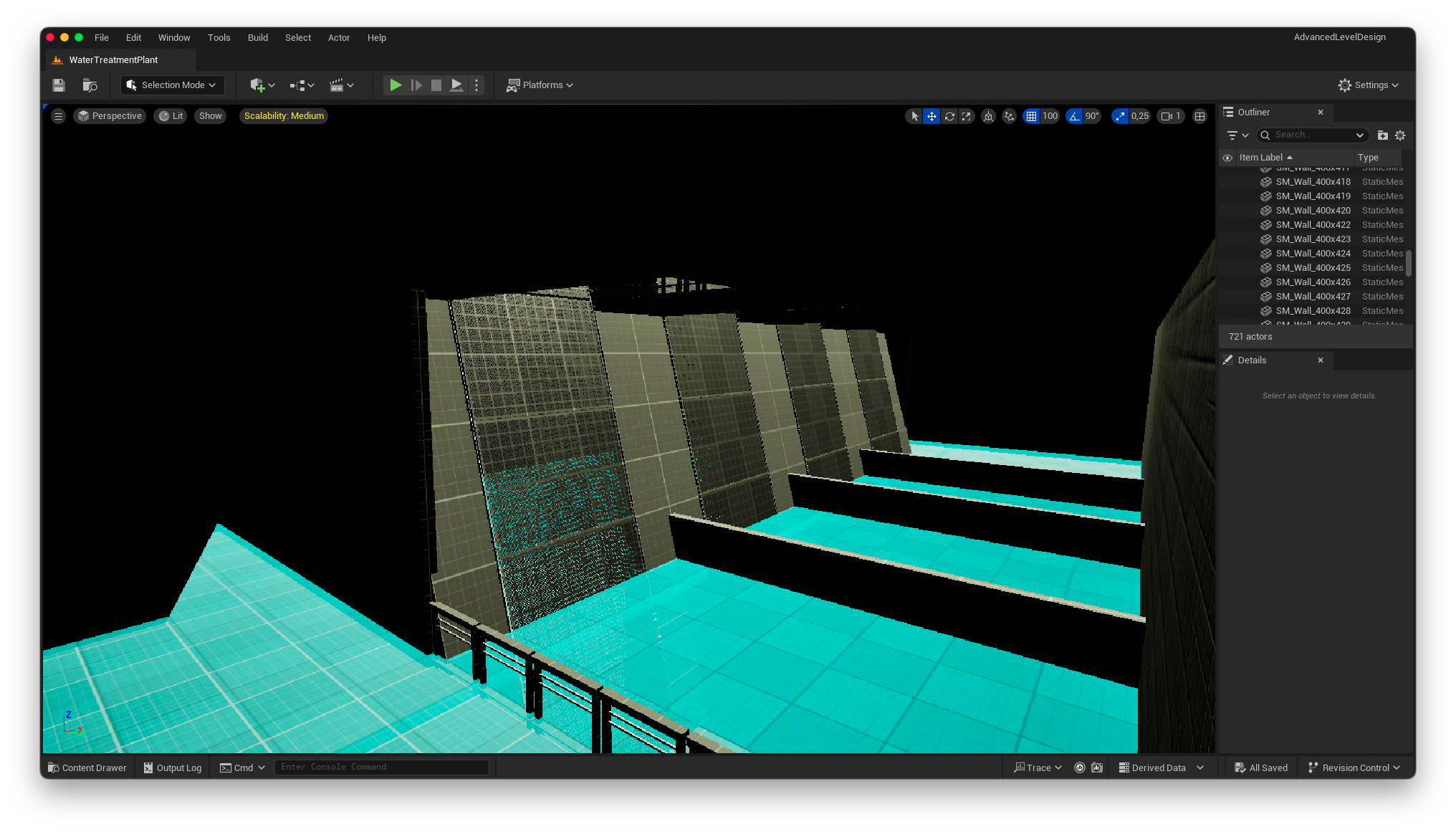Screen dimensions: 1456x832
Task: Open the Selection Mode dropdown
Action: pos(172,85)
